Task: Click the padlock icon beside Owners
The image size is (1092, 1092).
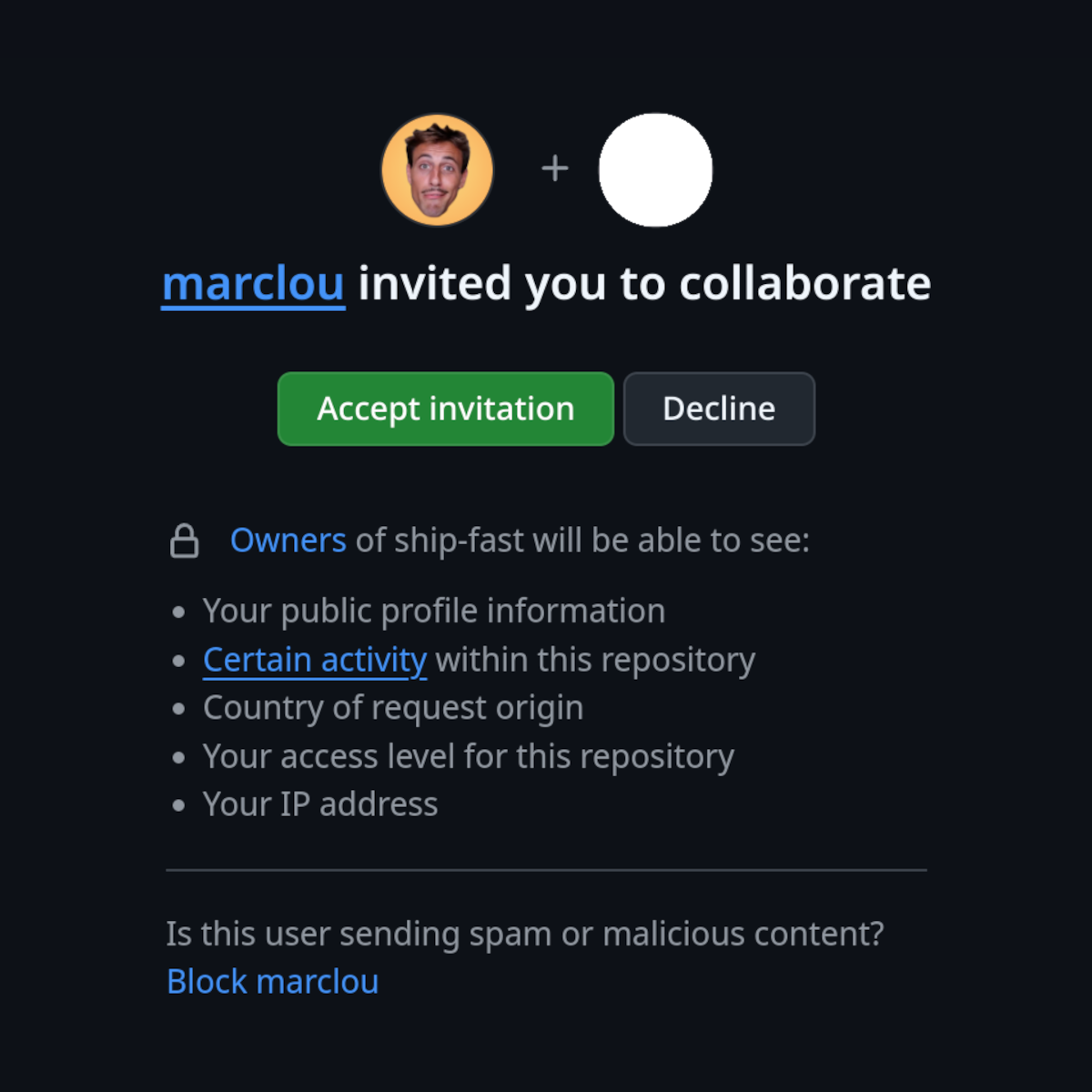Action: [x=185, y=541]
